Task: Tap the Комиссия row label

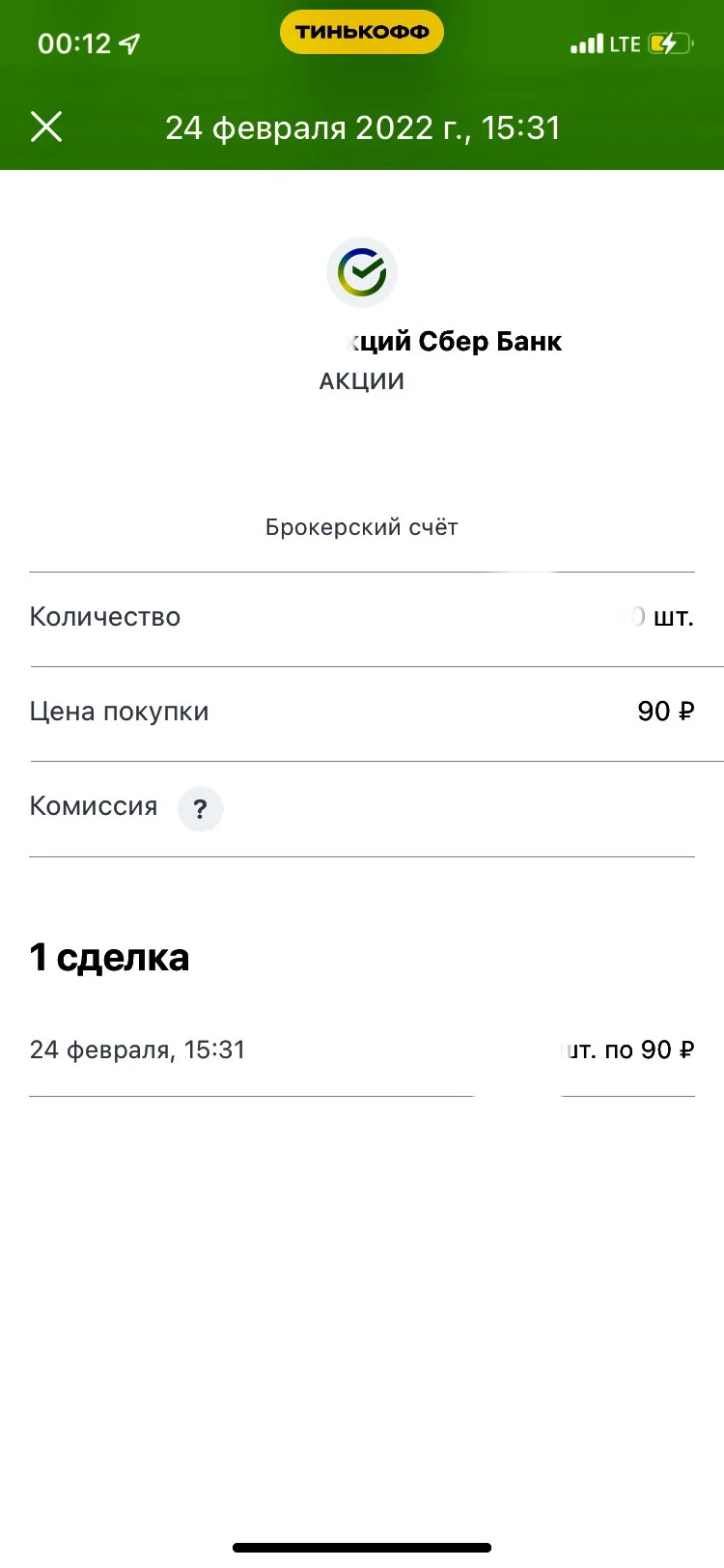Action: [x=94, y=806]
